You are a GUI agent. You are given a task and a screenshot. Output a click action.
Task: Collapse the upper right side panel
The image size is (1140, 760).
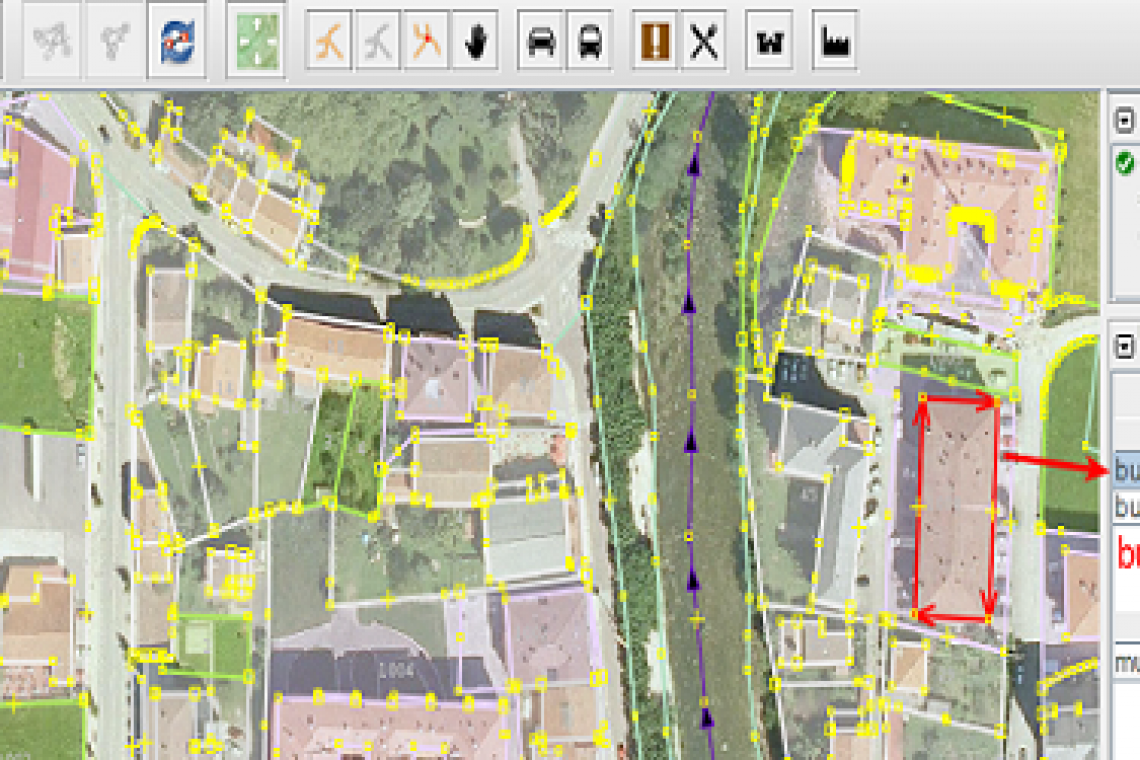point(1125,119)
